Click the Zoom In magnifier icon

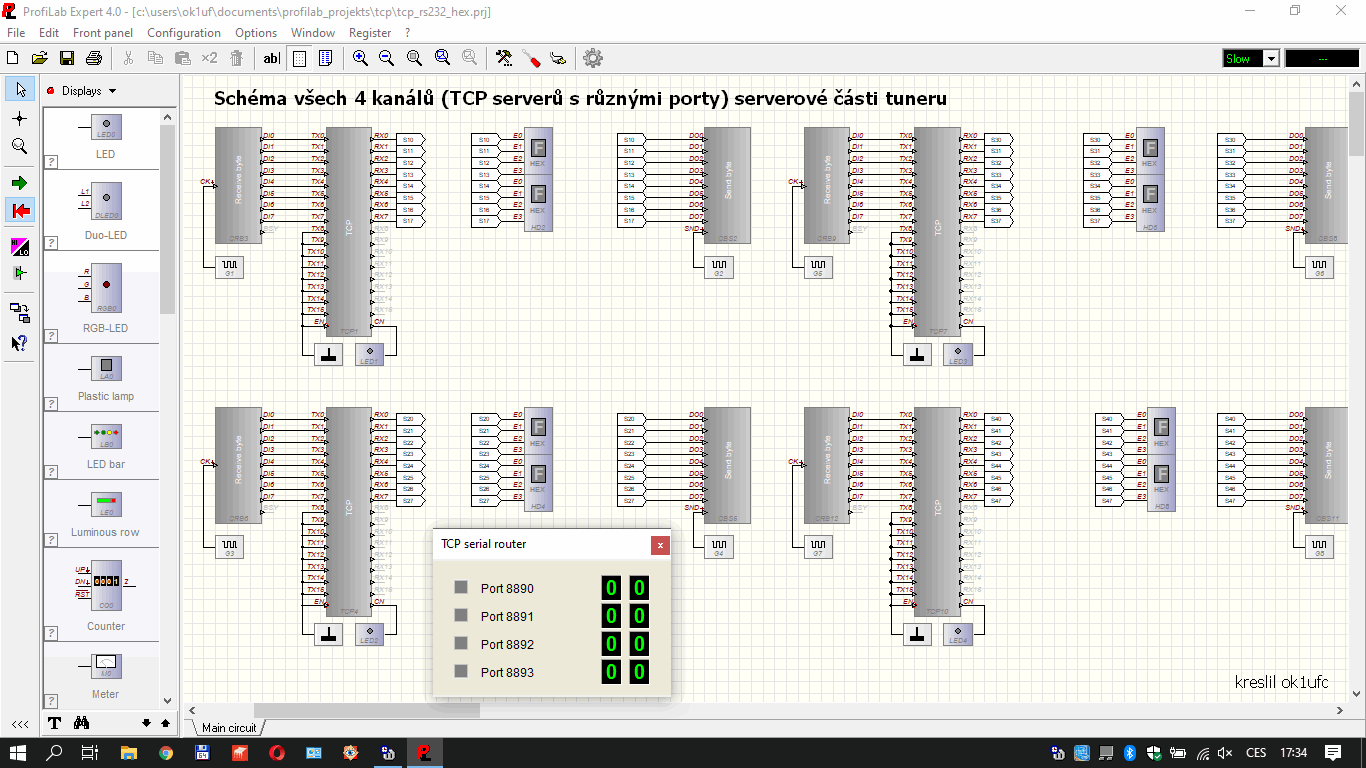360,58
